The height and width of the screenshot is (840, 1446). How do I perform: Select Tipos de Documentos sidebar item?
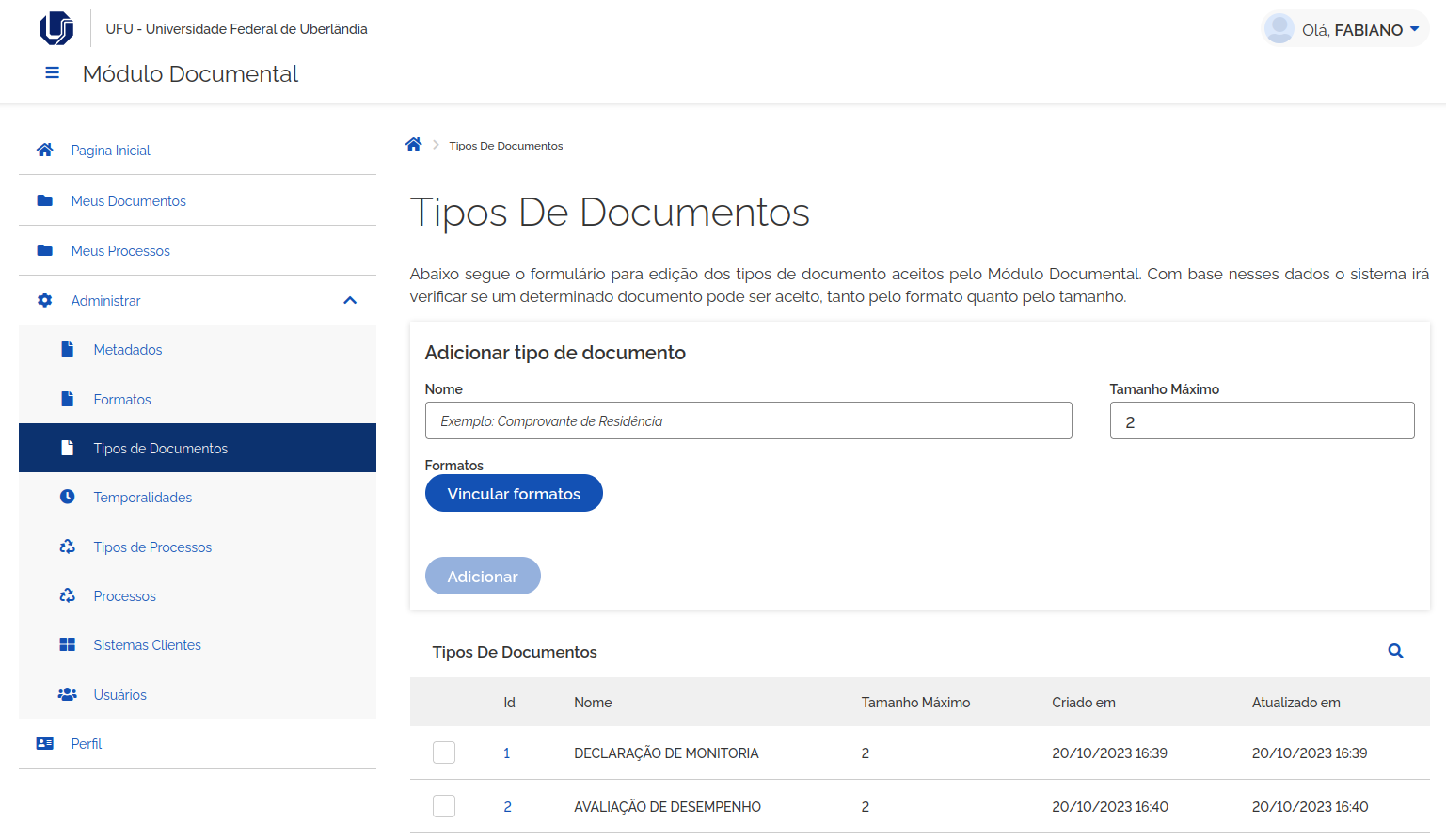click(198, 448)
